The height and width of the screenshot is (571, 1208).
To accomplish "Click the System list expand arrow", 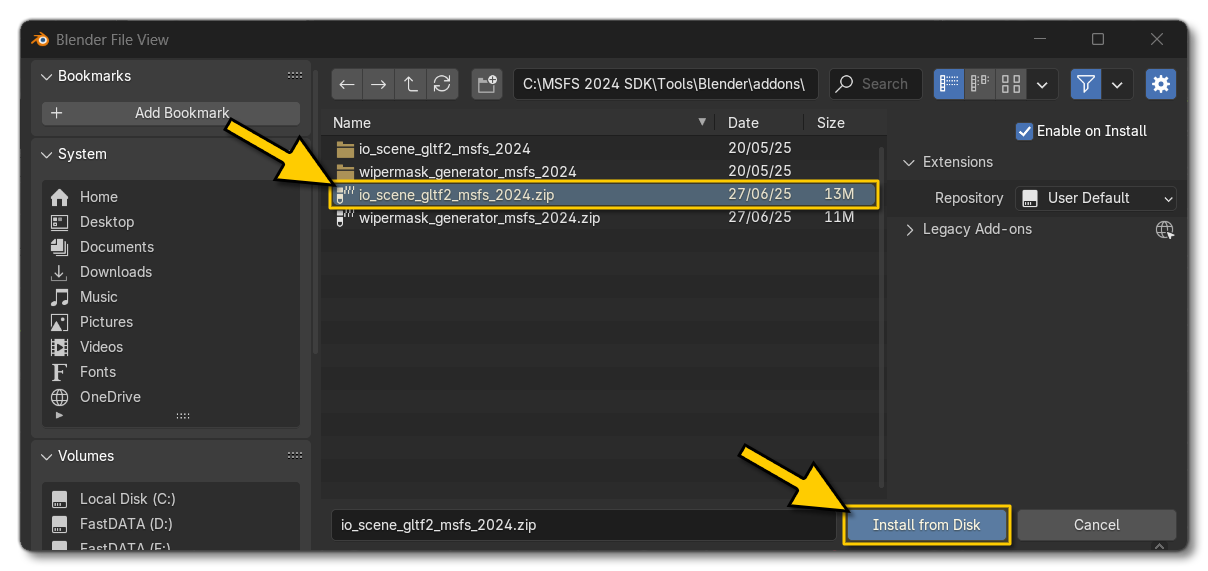I will click(58, 415).
